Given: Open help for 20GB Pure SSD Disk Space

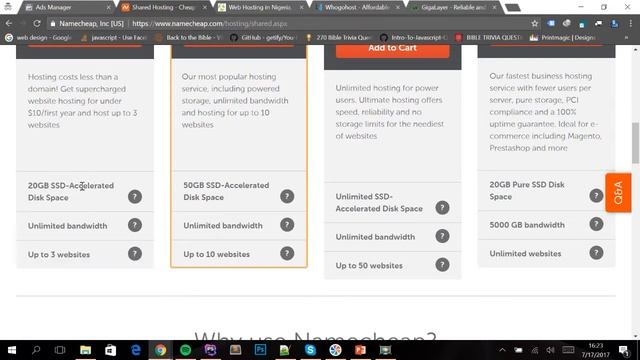Looking at the screenshot, I should pyautogui.click(x=596, y=196).
